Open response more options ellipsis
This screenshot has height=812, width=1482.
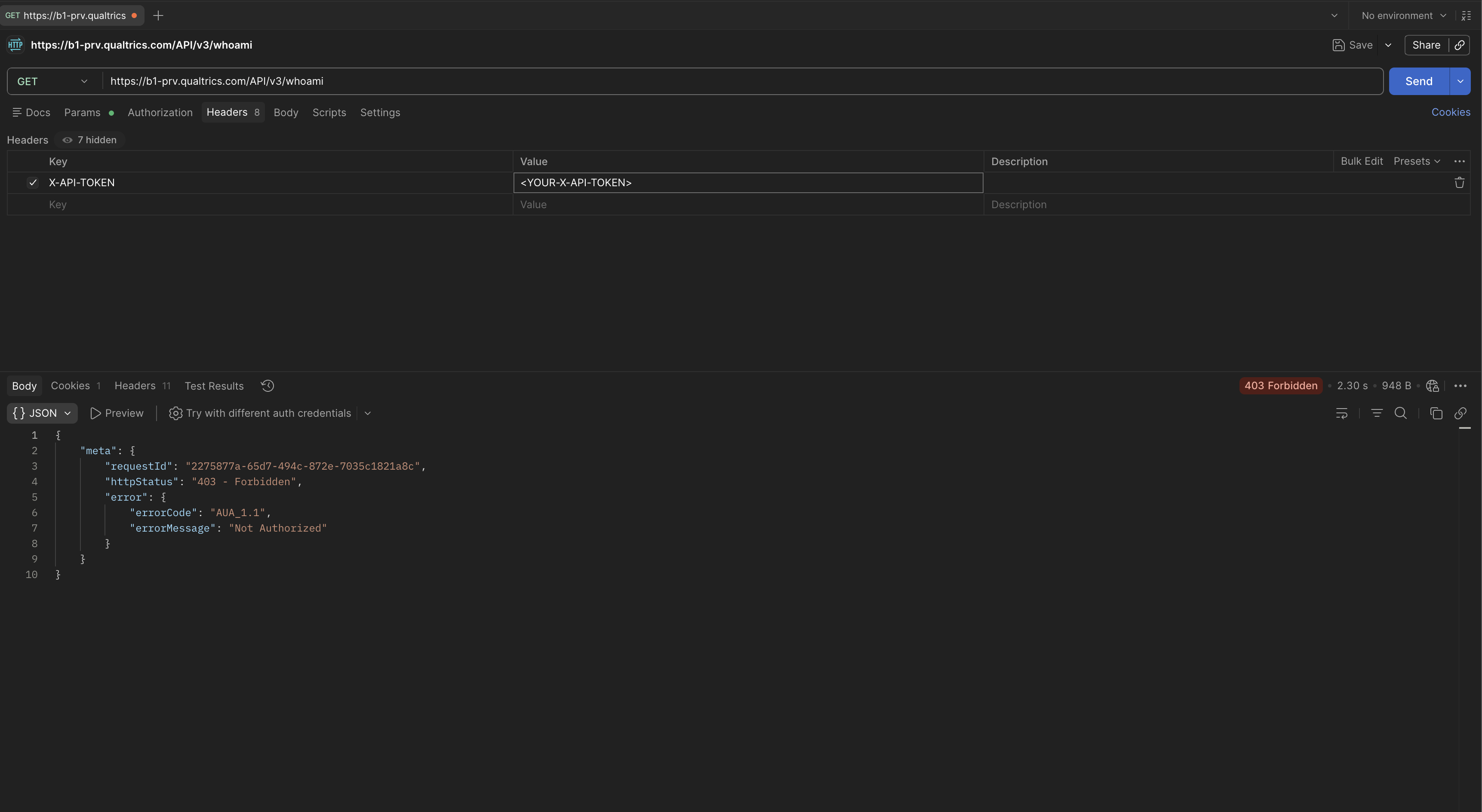pos(1460,385)
